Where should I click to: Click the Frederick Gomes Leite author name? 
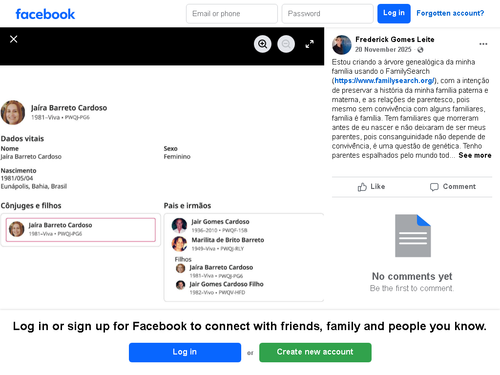coord(395,40)
